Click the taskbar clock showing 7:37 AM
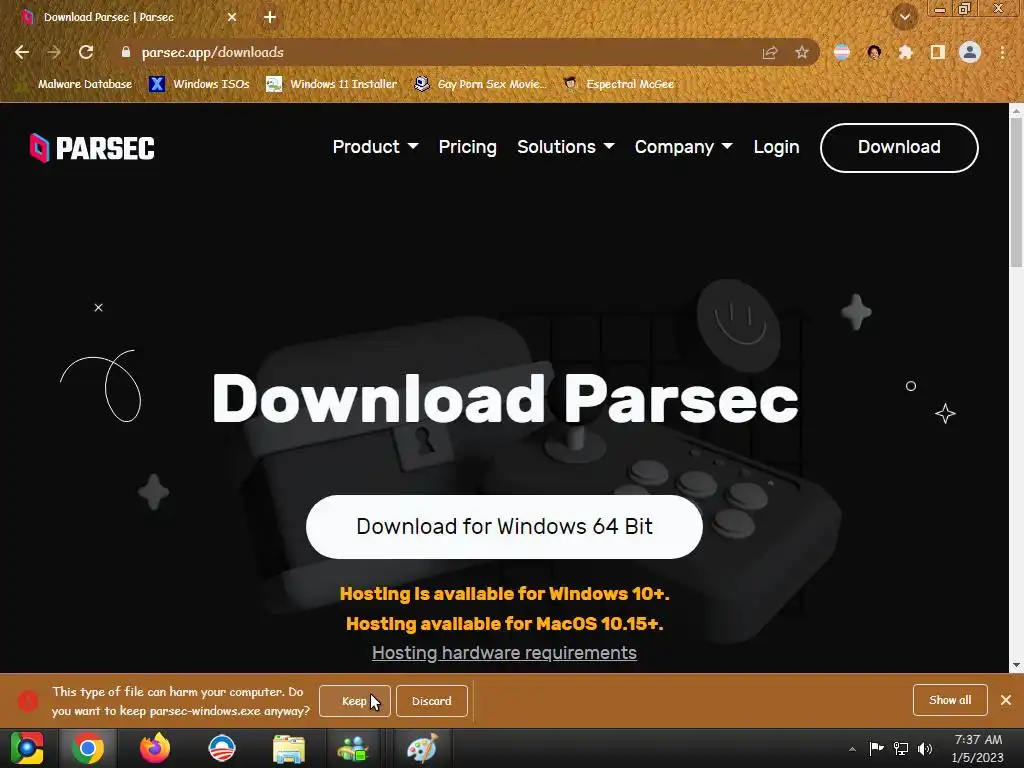Image resolution: width=1024 pixels, height=768 pixels. point(978,748)
